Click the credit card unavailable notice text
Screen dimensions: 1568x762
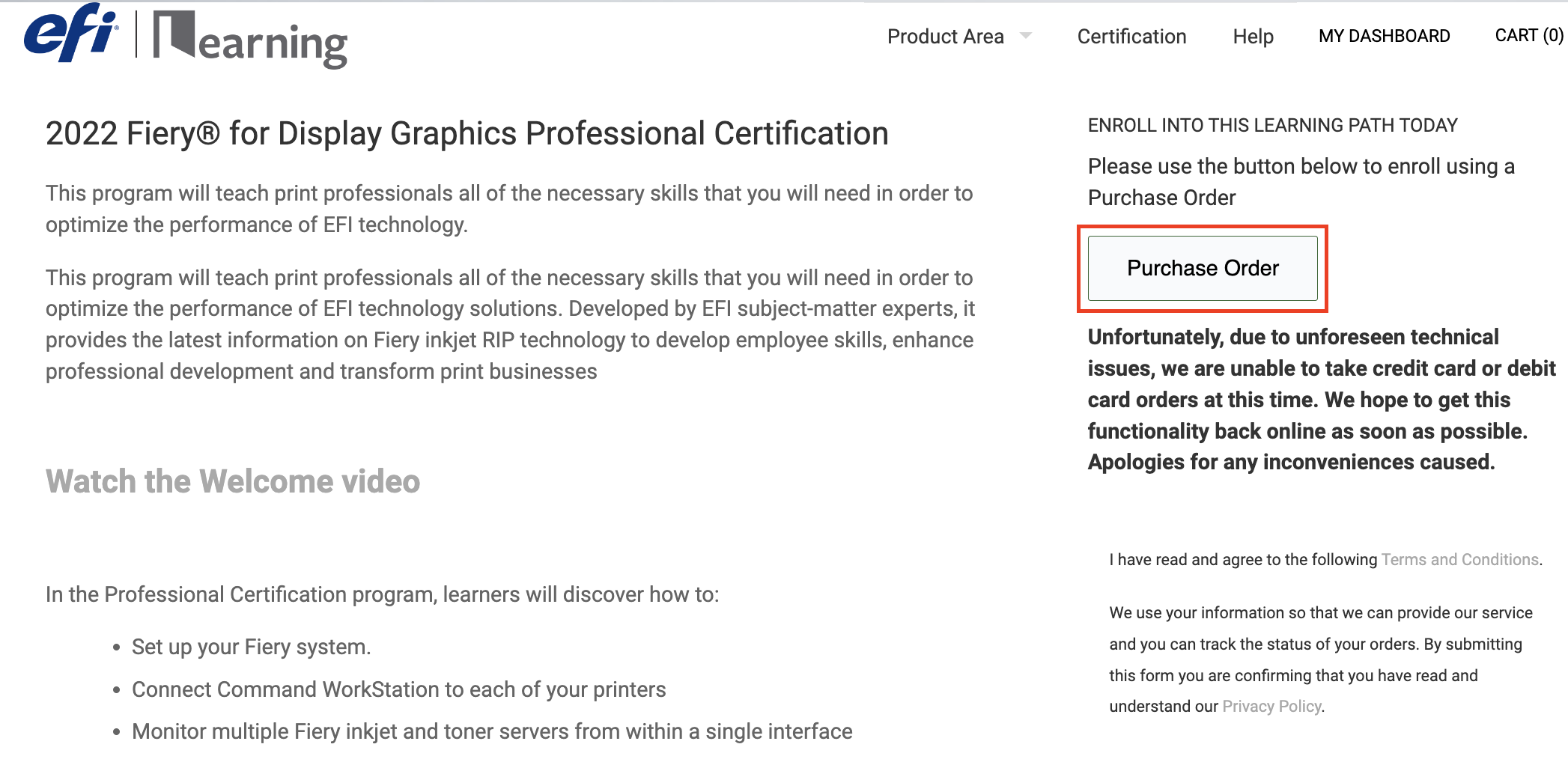coord(1322,400)
